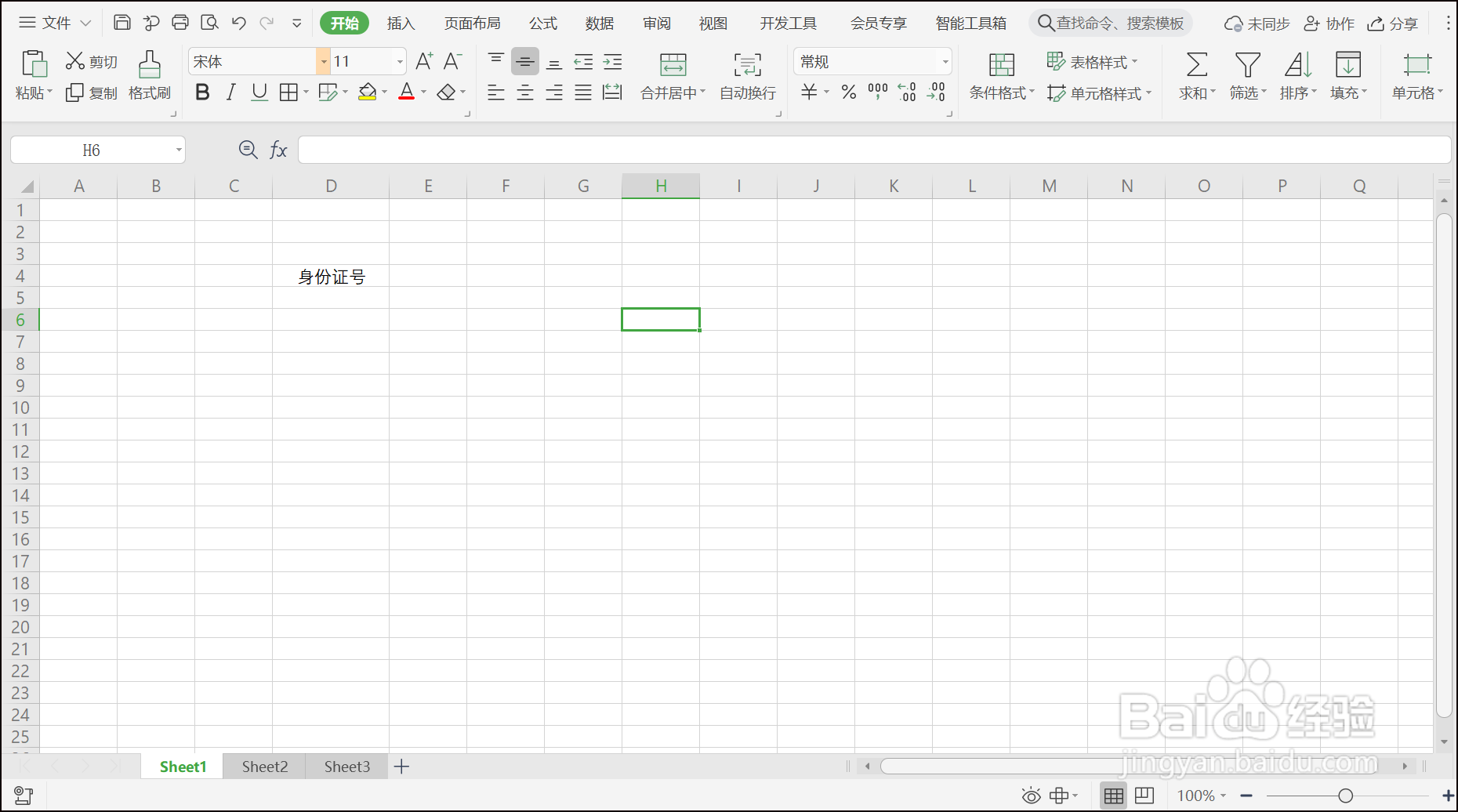Decrease font size with A- icon

[453, 61]
